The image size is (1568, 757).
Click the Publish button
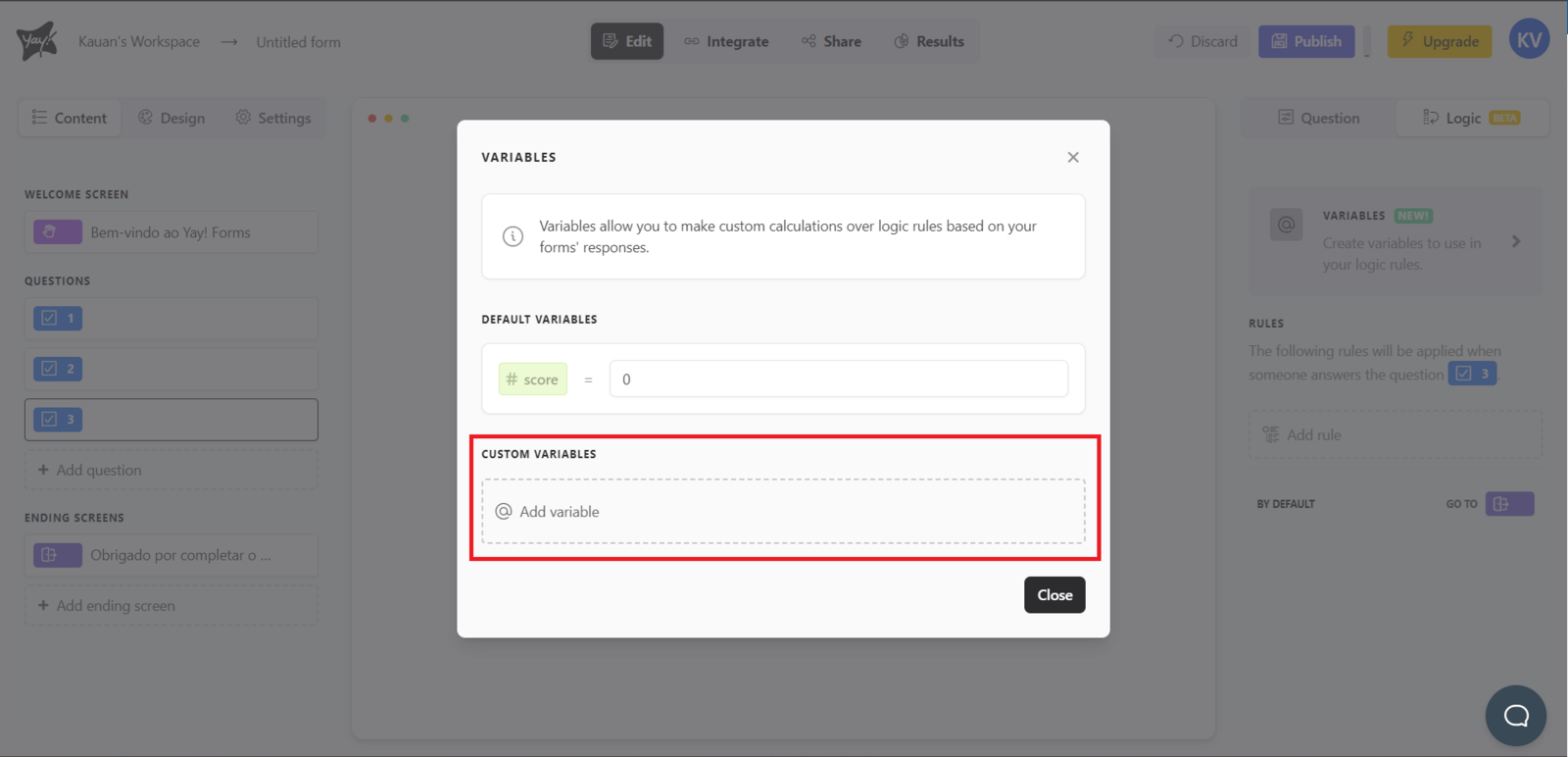1306,41
